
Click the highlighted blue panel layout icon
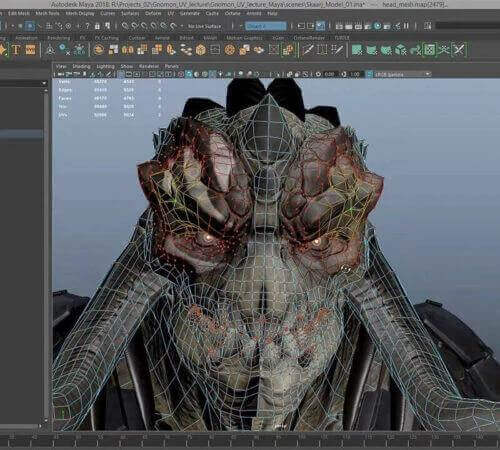320,26
